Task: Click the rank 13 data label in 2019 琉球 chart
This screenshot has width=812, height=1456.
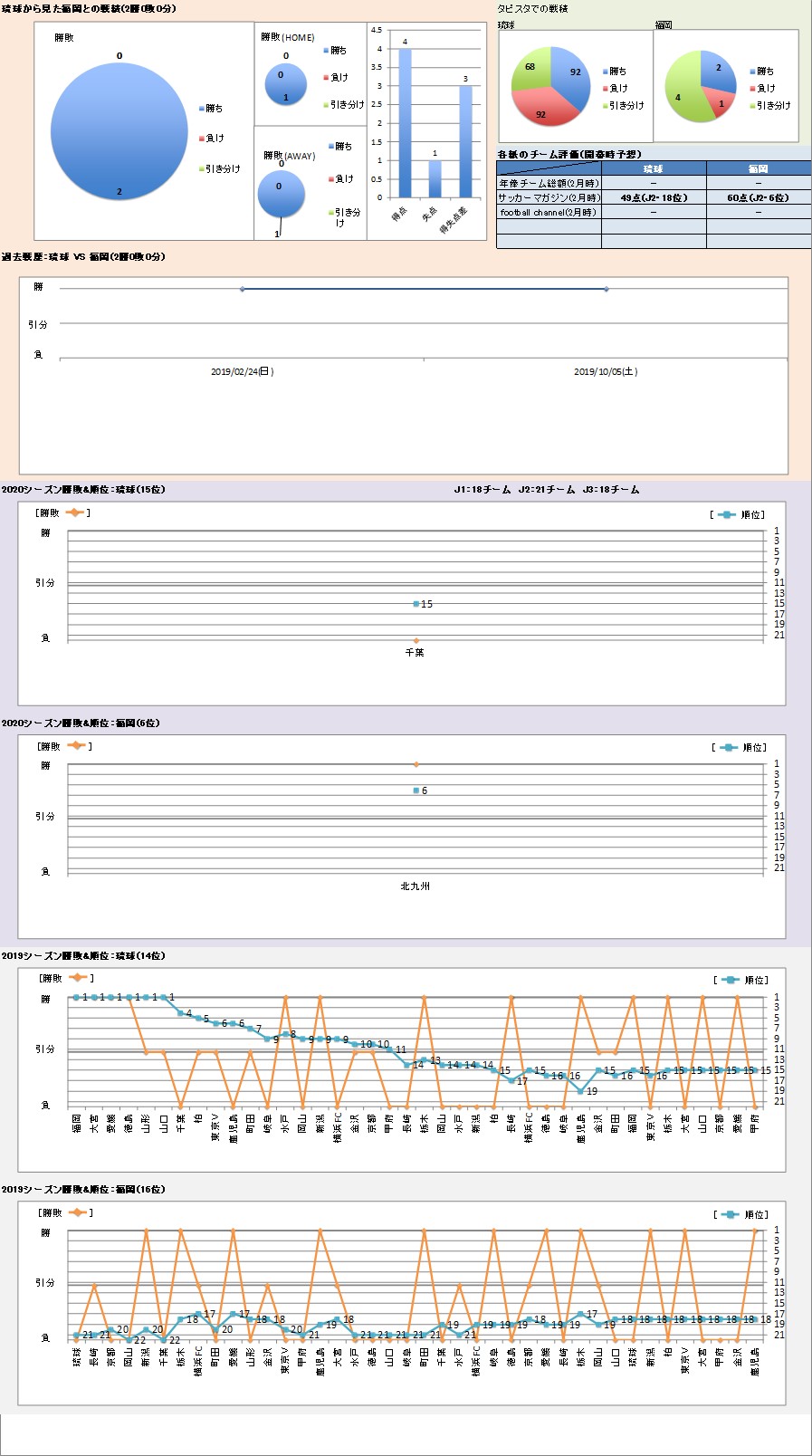Action: 435,1060
